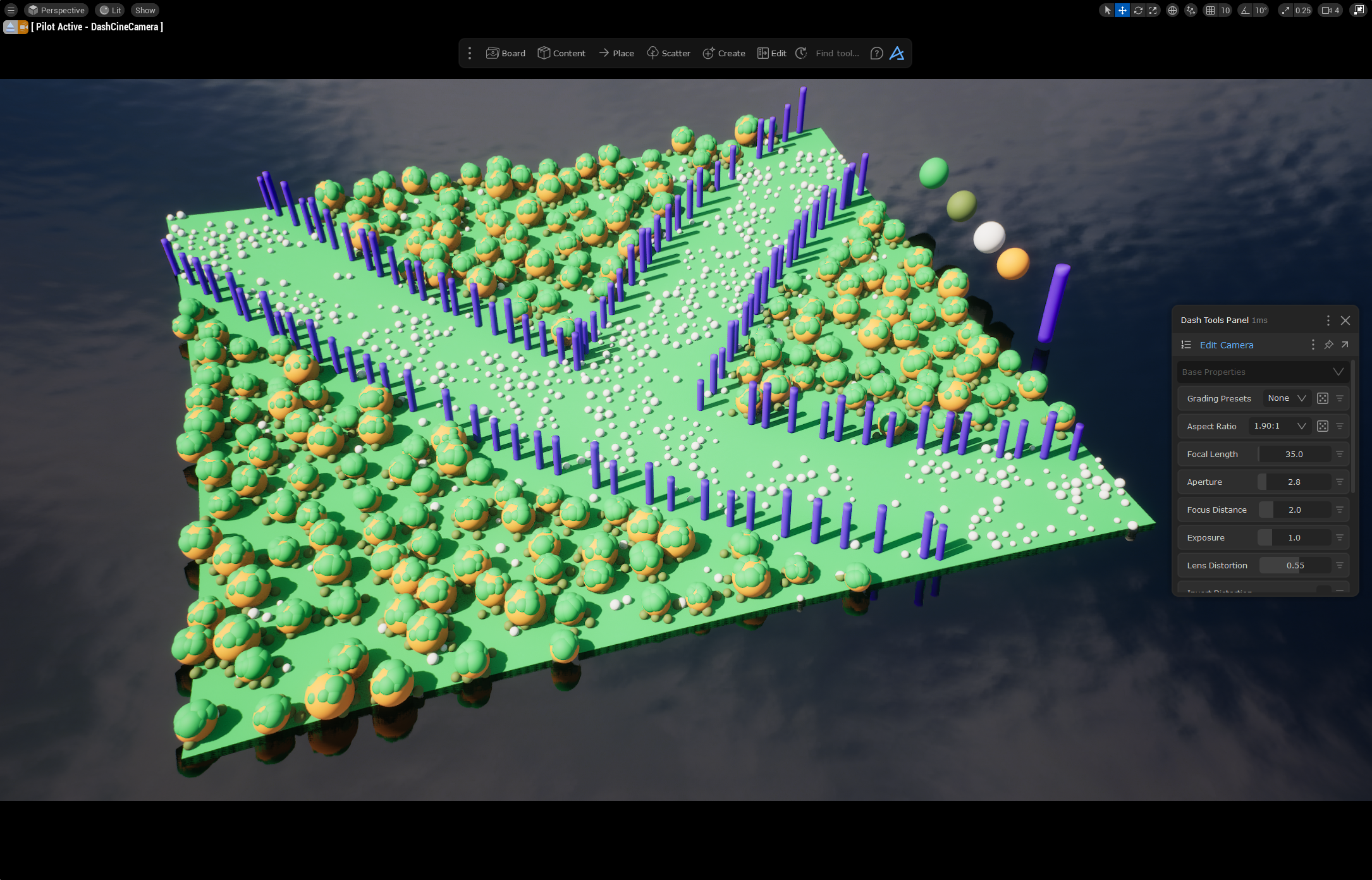Click the Lit view mode button
1372x880 pixels.
(110, 10)
